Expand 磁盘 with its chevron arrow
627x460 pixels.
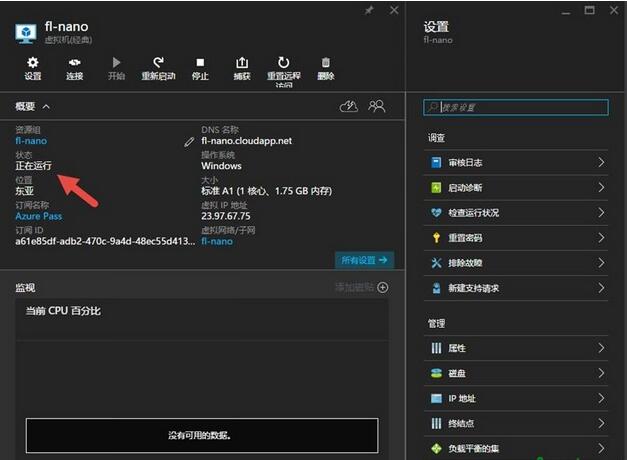pyautogui.click(x=601, y=373)
